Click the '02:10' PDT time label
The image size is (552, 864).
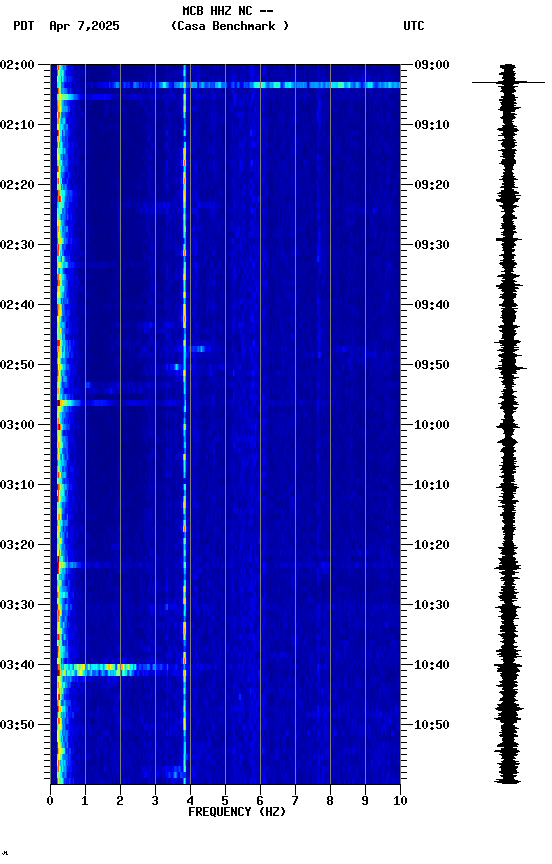(17, 125)
